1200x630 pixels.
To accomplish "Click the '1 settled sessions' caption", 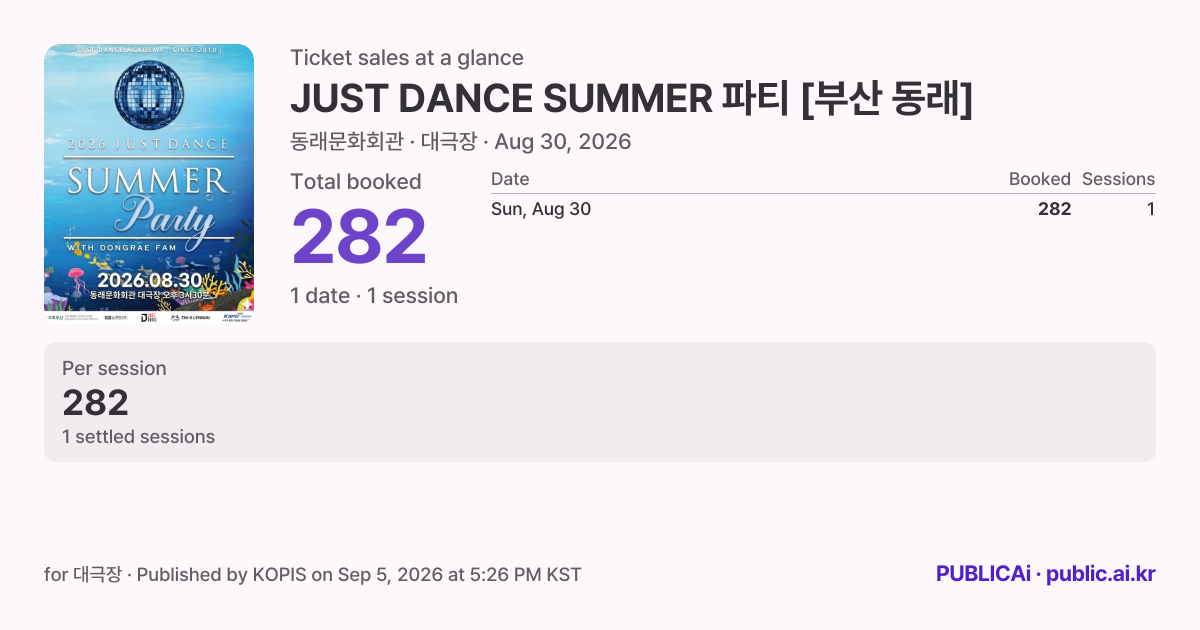I will pos(138,437).
